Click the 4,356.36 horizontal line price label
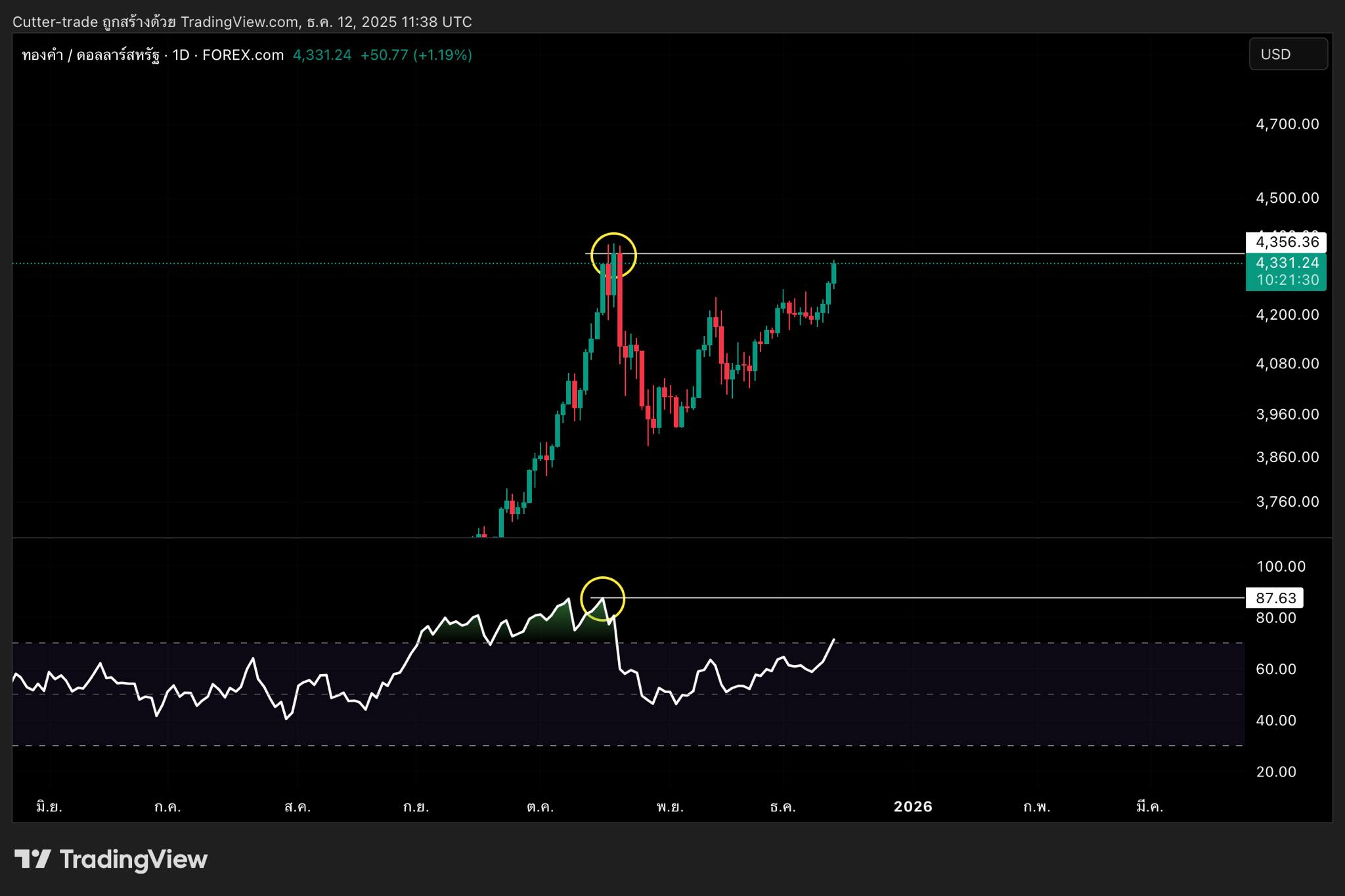Viewport: 1345px width, 896px height. pyautogui.click(x=1286, y=242)
